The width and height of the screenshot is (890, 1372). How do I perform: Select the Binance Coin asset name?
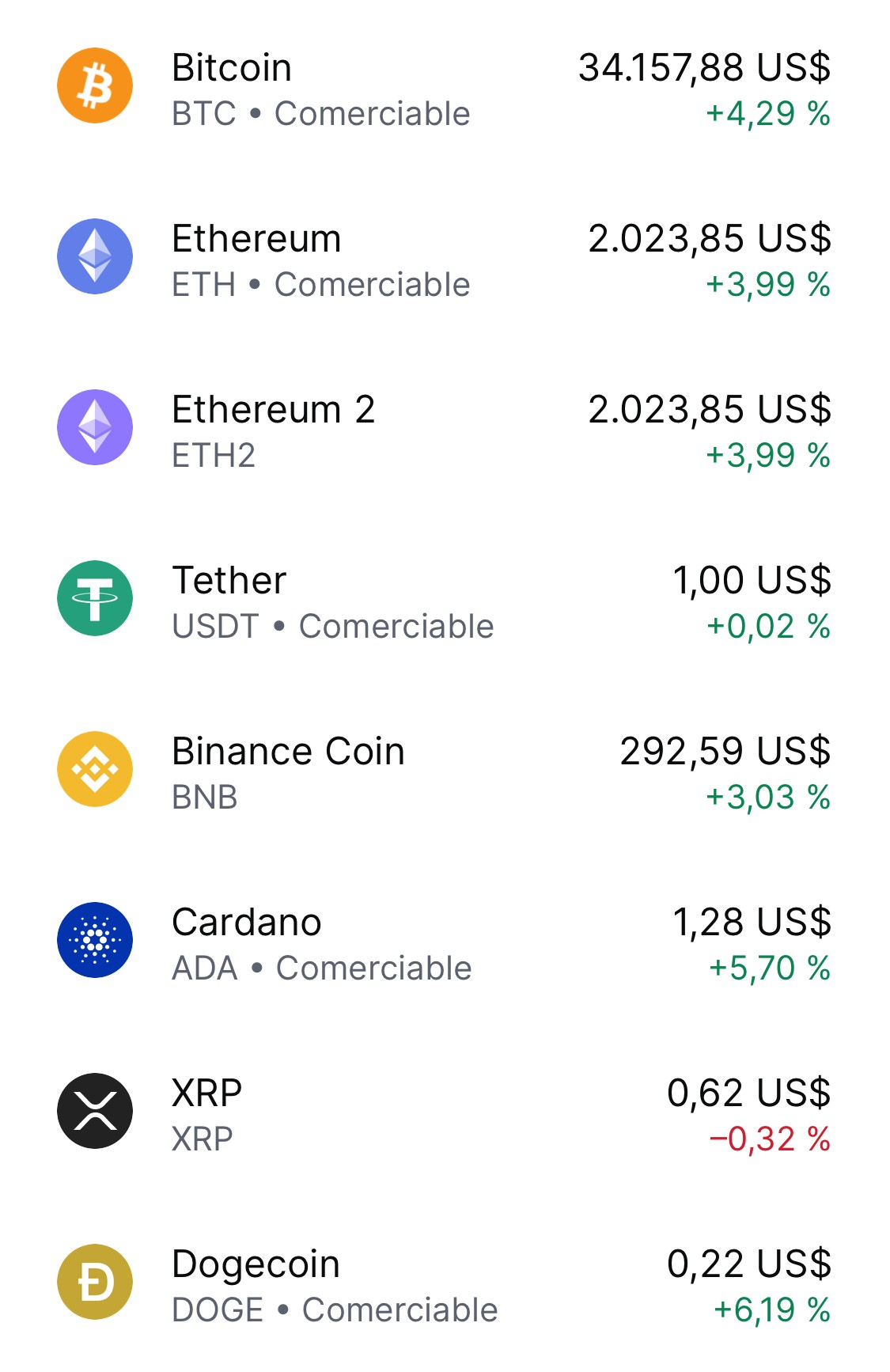[x=289, y=751]
